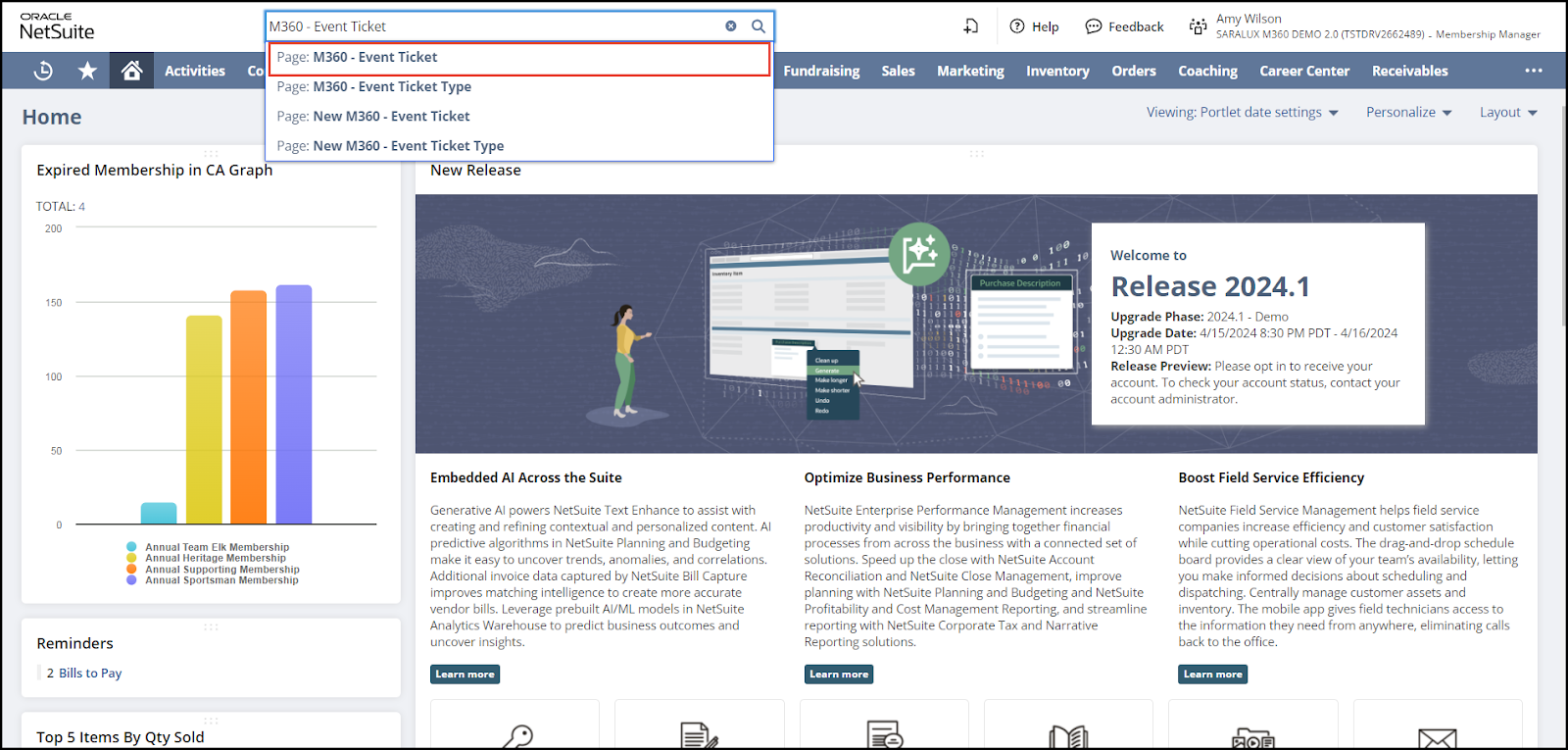Click the search magnifier icon
1568x750 pixels.
point(759,26)
